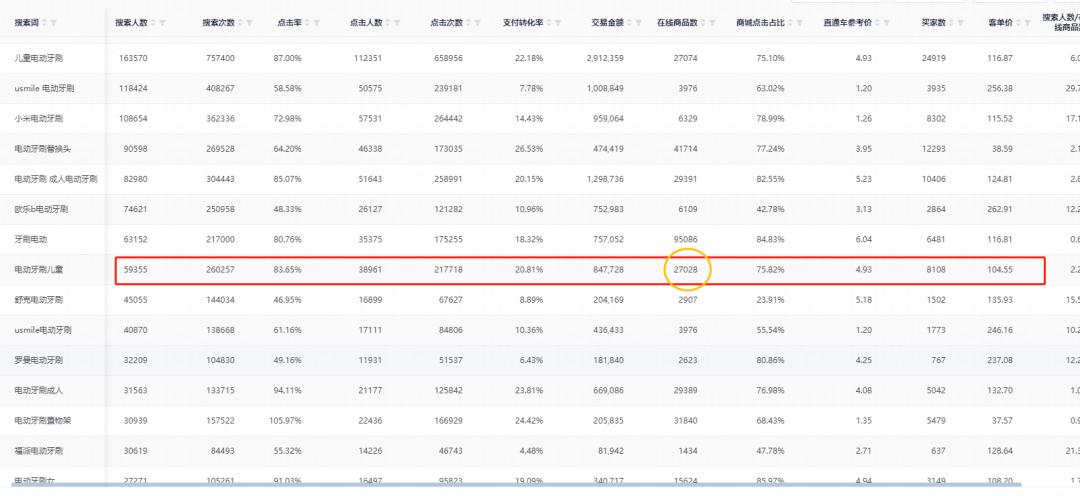Toggle sort arrows on 搜索次数 column

(240, 23)
